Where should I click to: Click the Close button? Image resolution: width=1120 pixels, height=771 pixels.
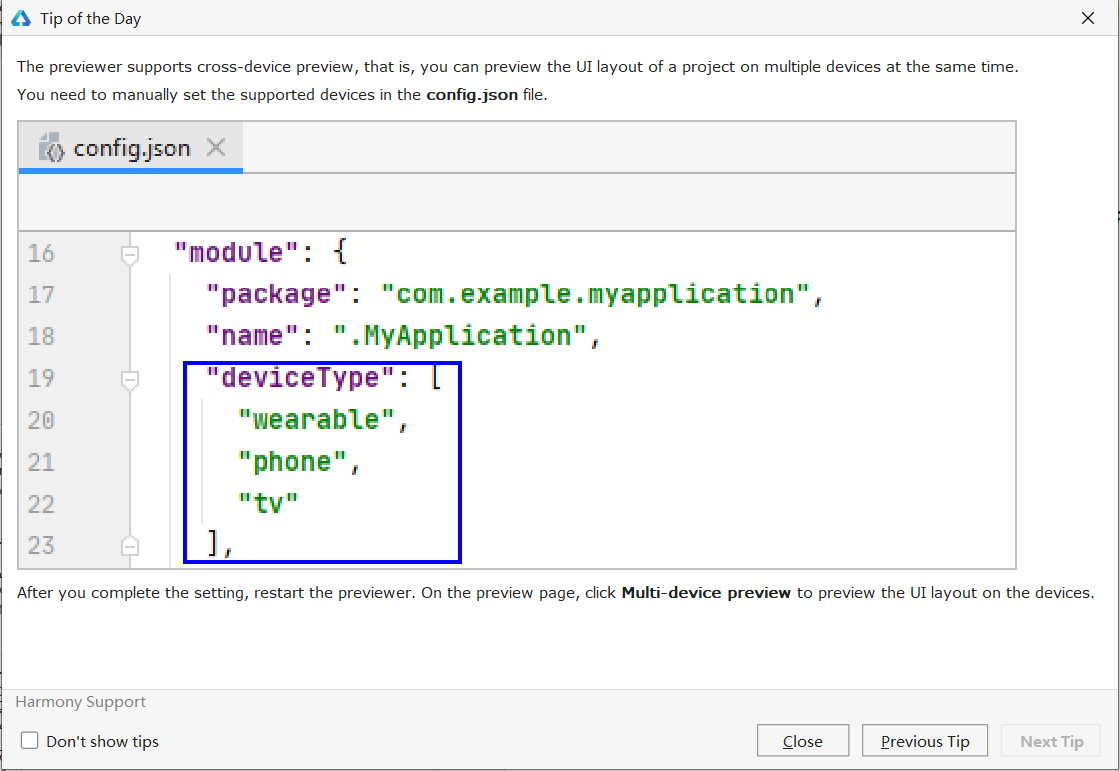(x=803, y=740)
